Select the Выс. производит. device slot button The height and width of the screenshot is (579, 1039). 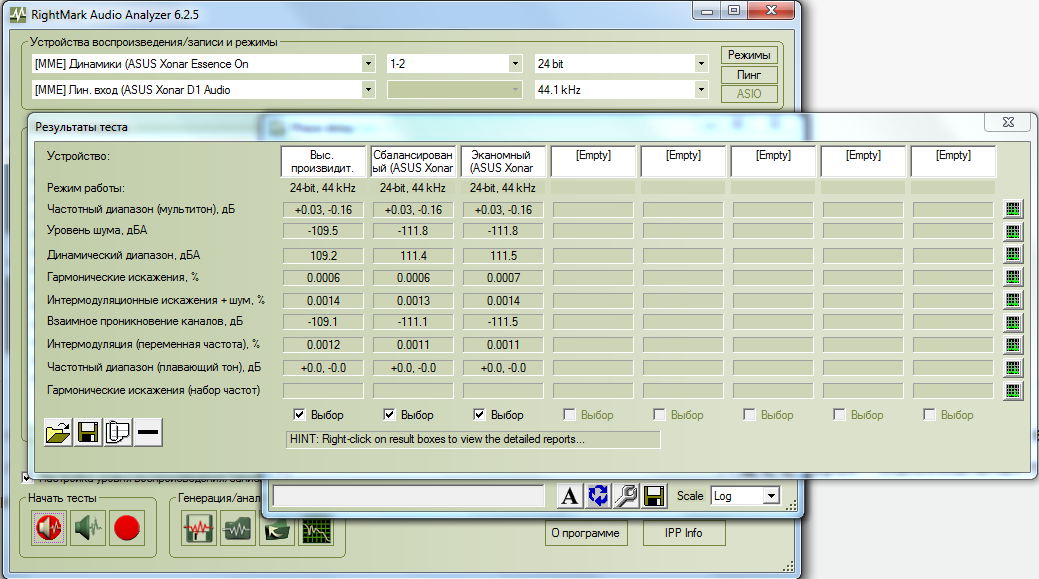coord(323,162)
